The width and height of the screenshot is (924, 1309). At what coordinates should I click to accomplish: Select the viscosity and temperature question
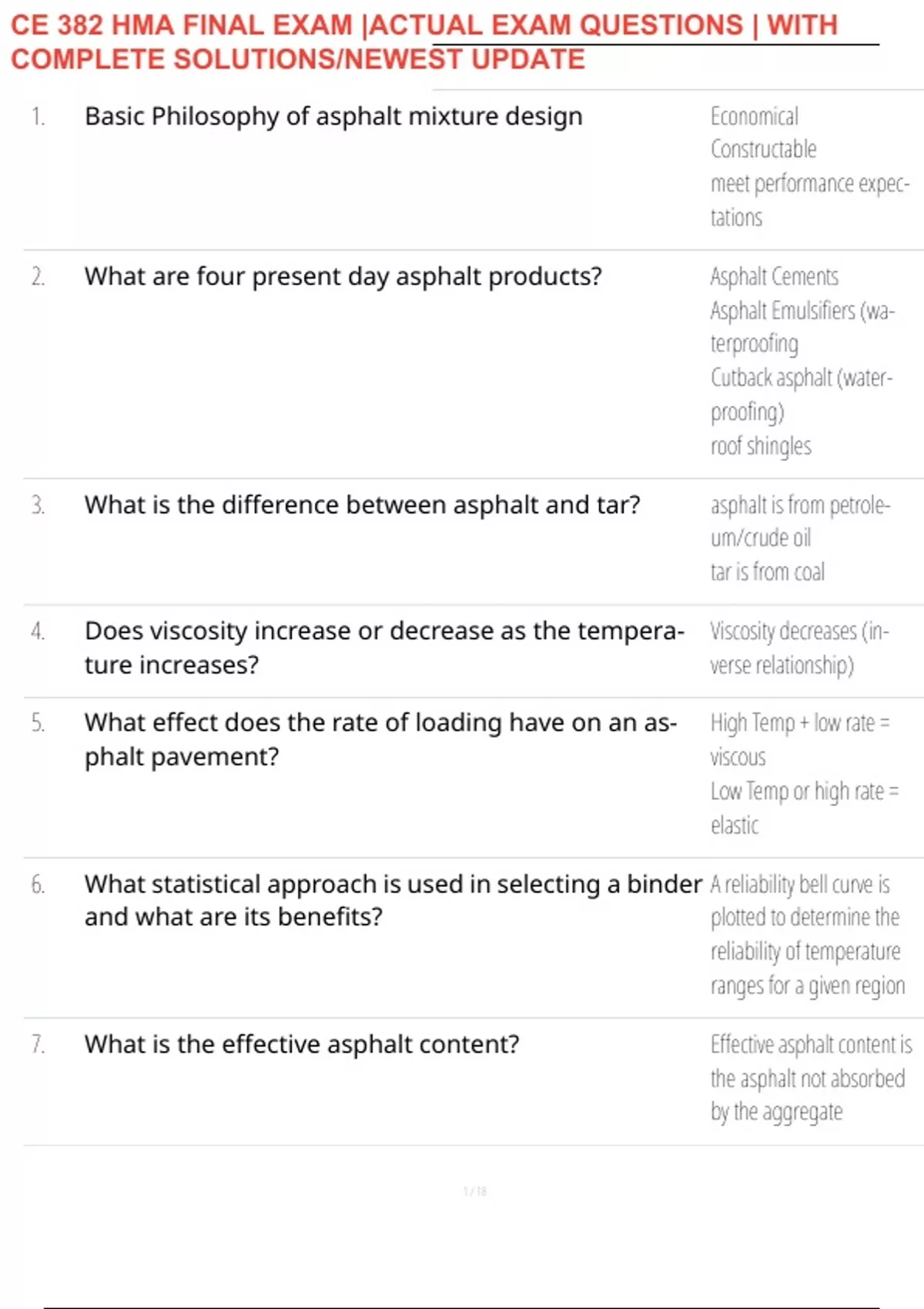[384, 648]
